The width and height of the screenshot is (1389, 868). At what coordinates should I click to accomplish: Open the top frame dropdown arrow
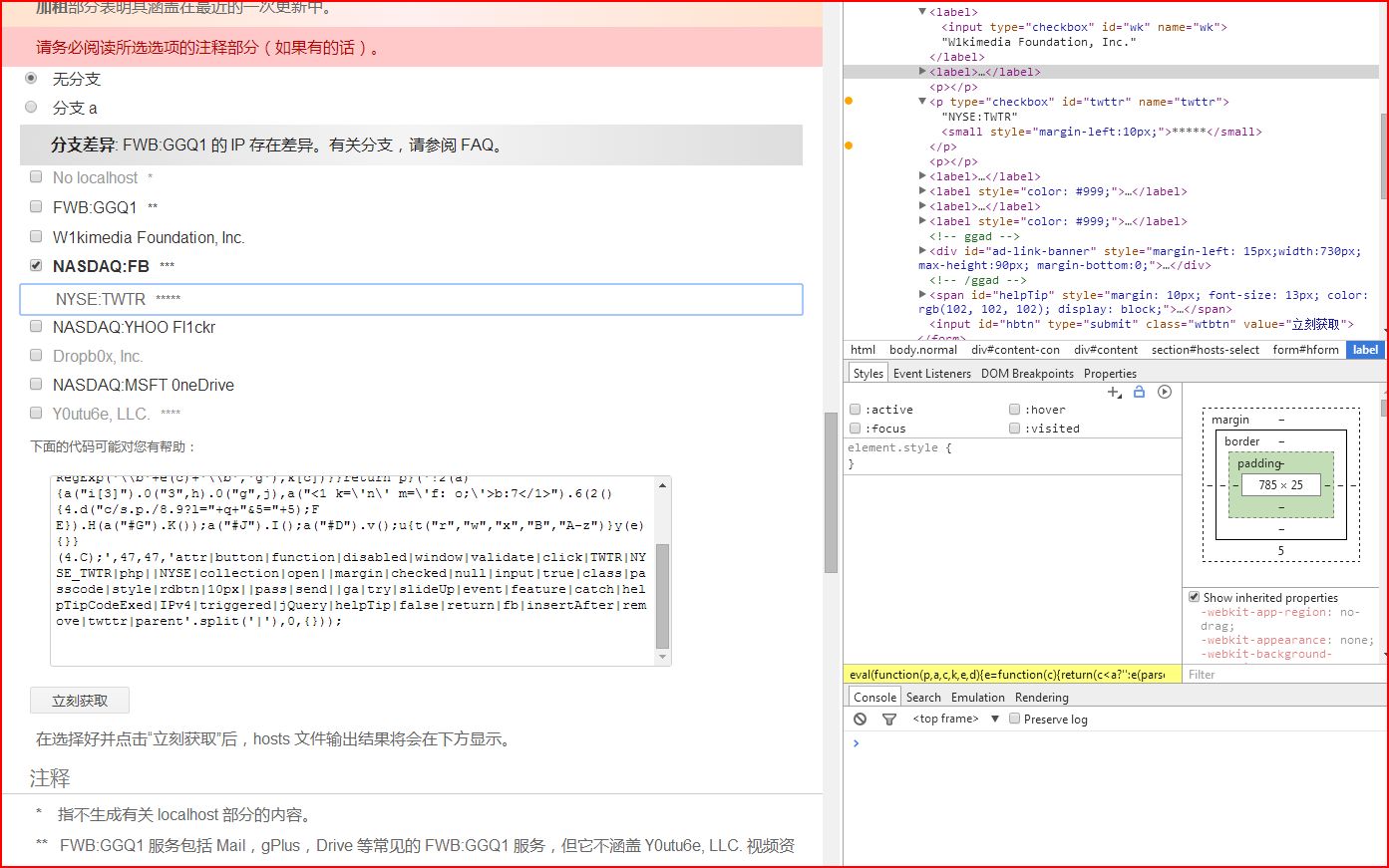click(995, 719)
